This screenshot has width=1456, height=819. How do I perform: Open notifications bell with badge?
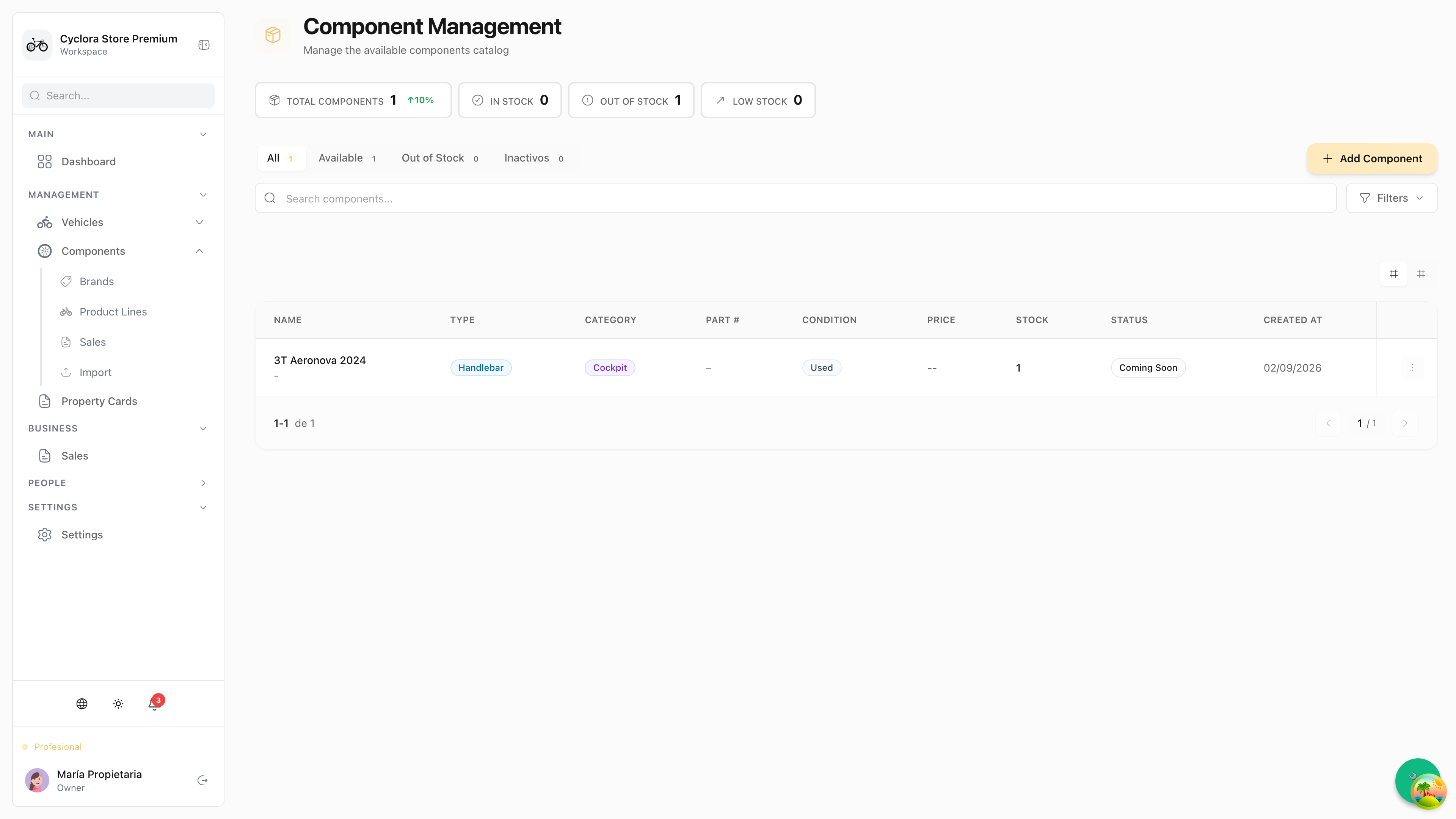154,704
